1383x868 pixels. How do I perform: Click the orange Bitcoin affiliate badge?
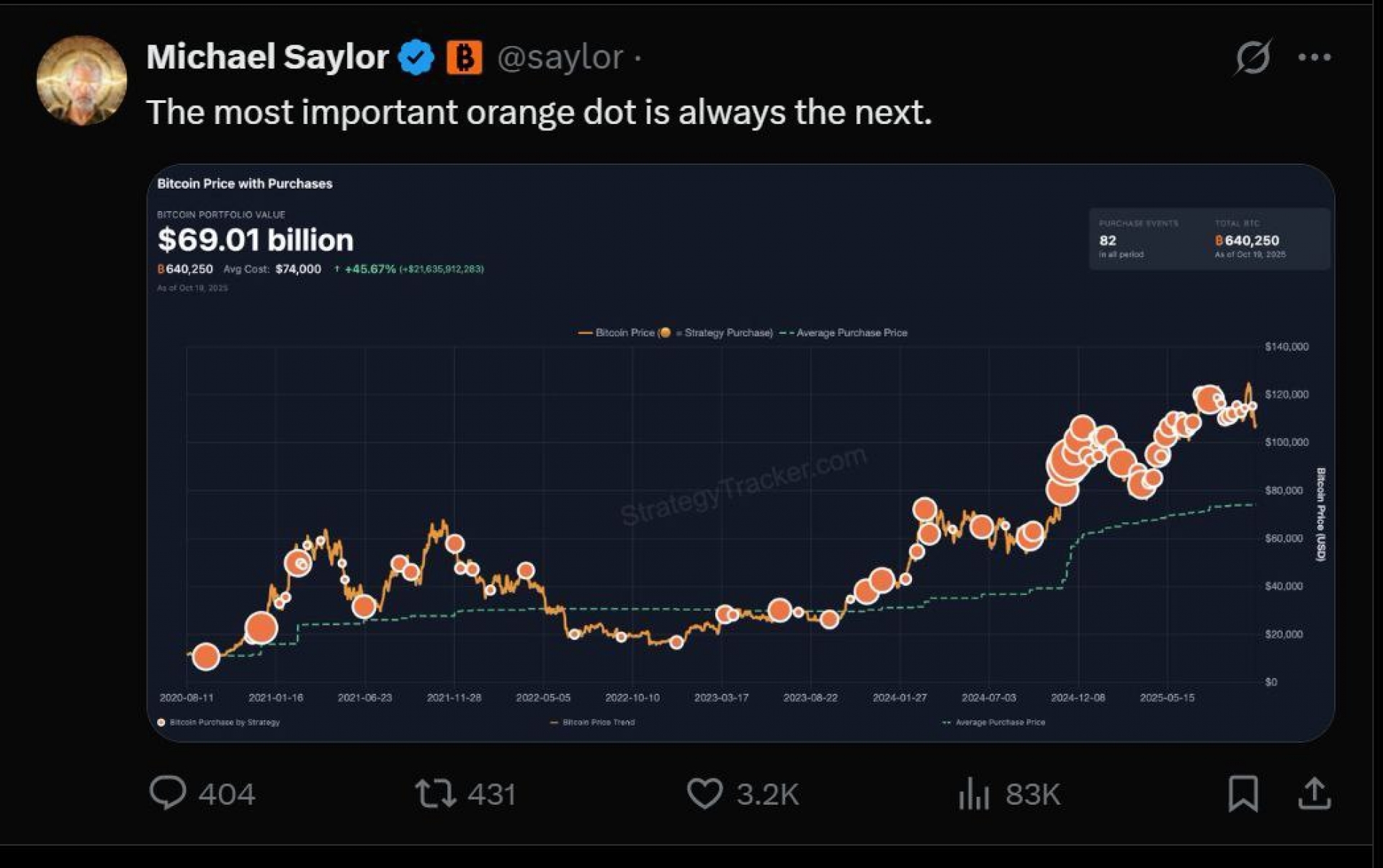click(465, 57)
